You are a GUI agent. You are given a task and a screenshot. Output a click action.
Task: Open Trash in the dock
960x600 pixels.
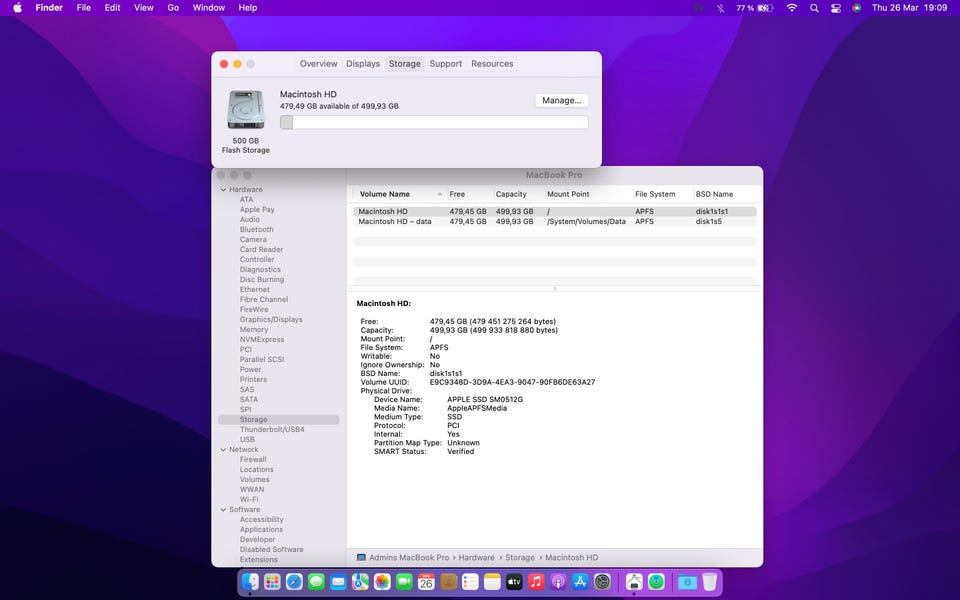[x=709, y=581]
